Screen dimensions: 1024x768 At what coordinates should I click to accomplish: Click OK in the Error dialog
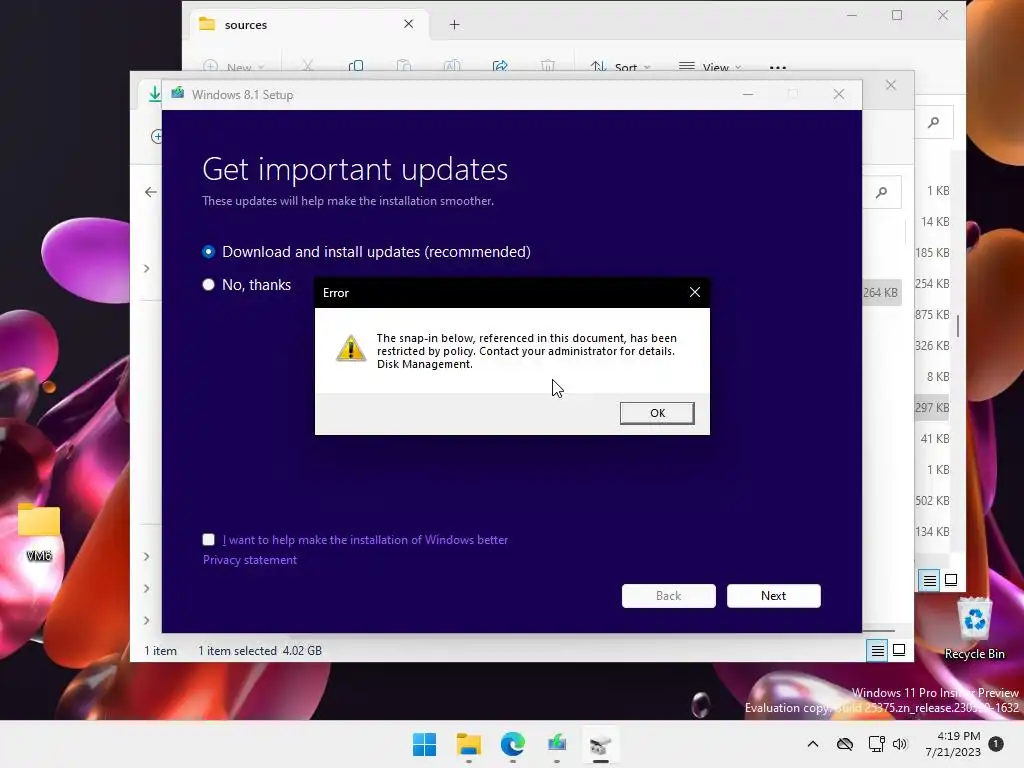pos(657,413)
